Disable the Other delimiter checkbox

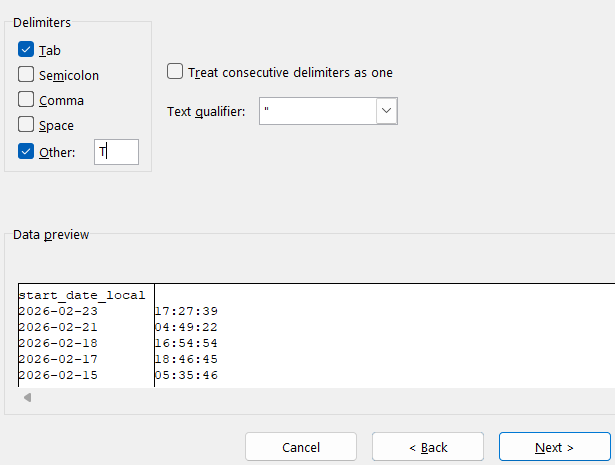[x=26, y=152]
